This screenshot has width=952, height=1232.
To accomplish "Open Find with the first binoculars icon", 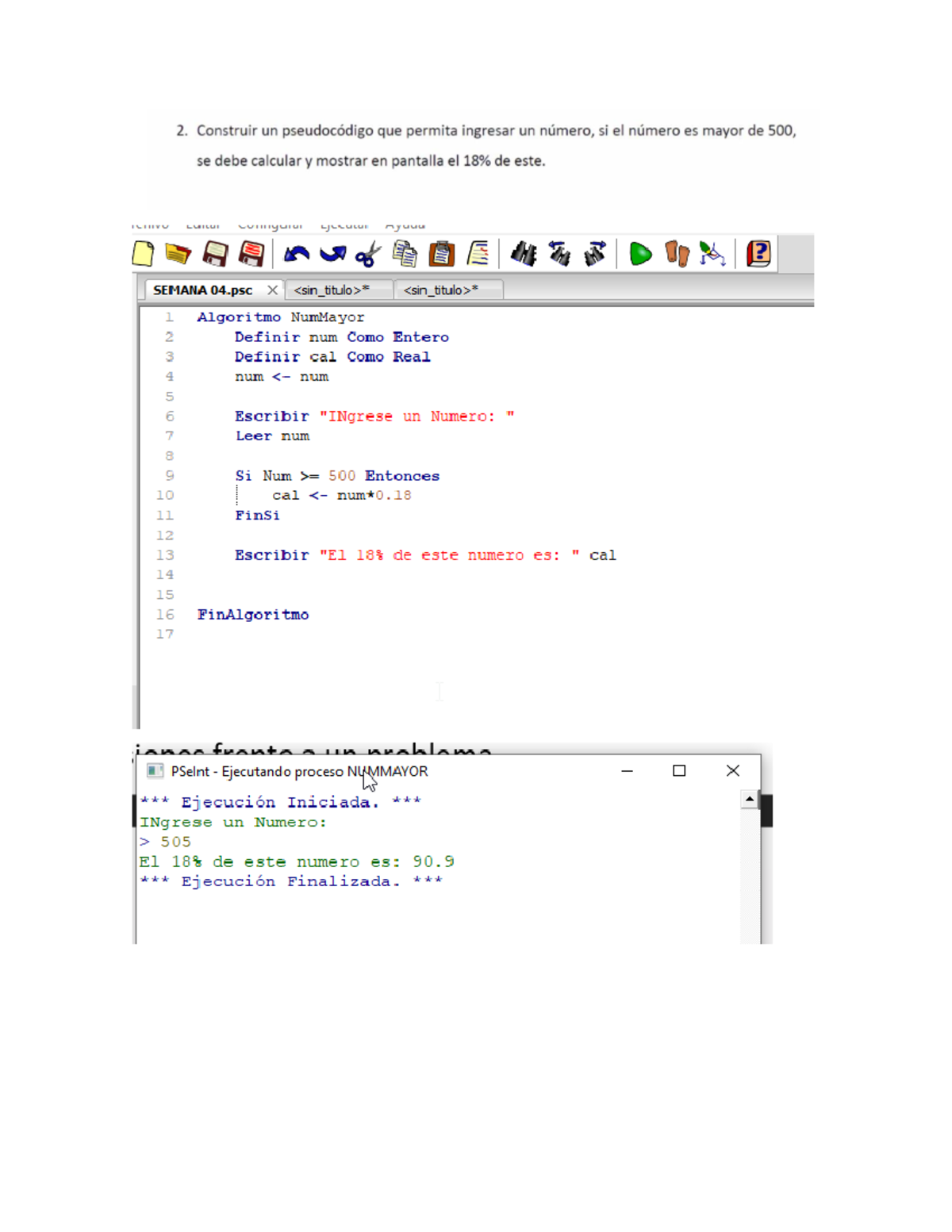I will [524, 254].
